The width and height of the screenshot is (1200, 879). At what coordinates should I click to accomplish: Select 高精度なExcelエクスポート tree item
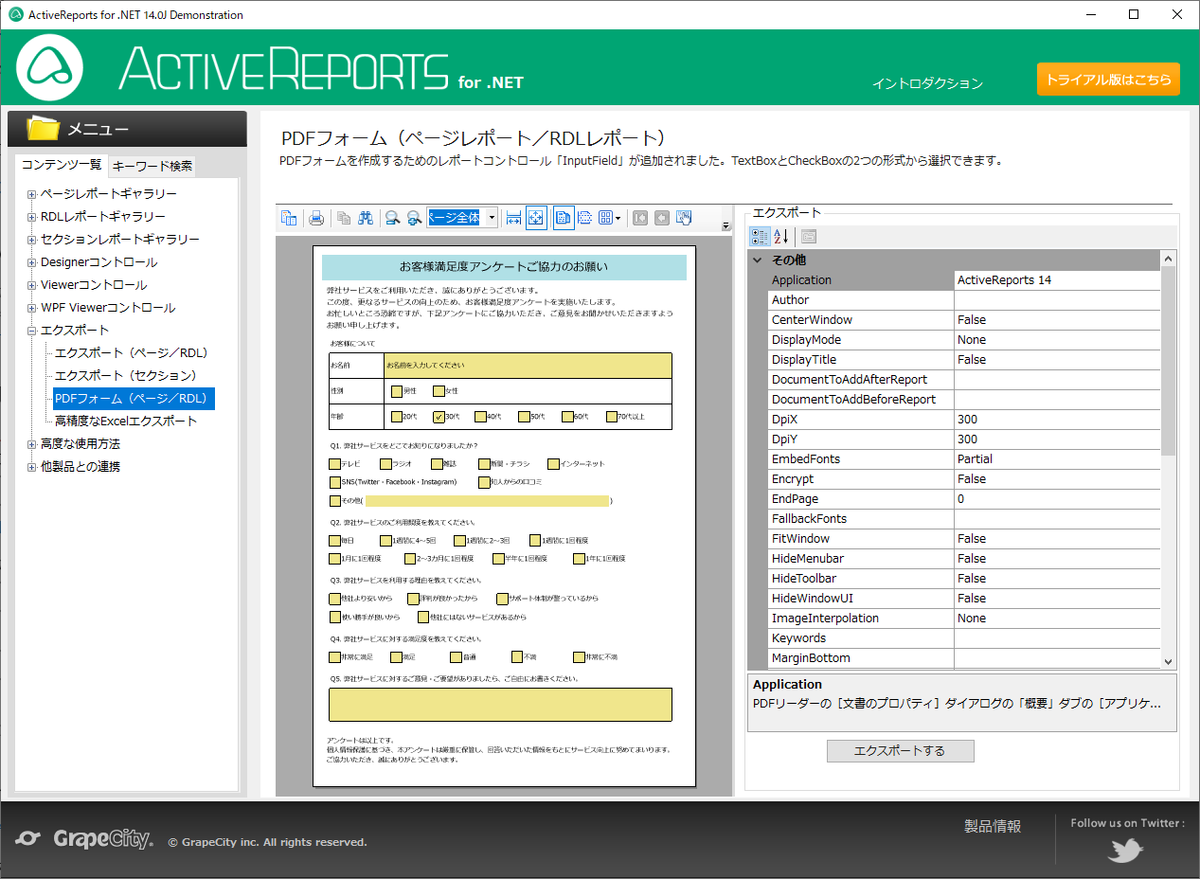pos(126,421)
